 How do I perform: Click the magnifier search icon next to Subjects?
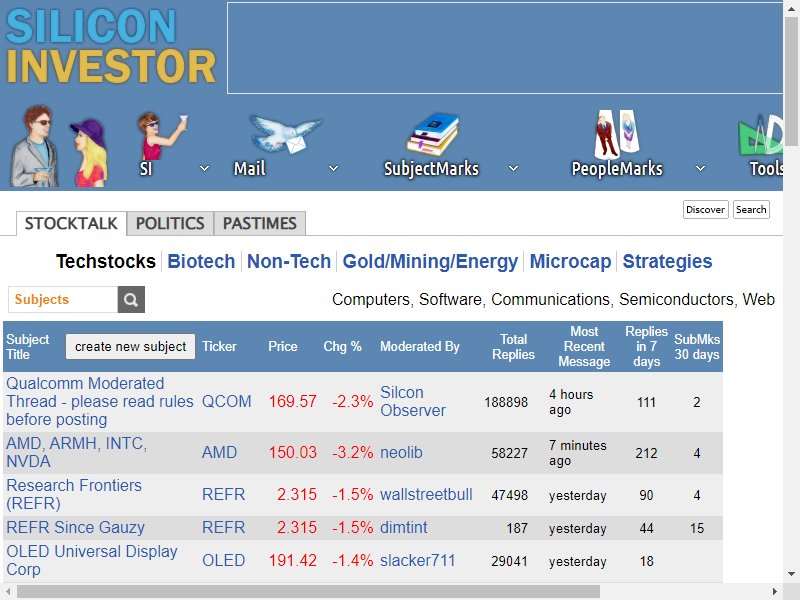[131, 299]
